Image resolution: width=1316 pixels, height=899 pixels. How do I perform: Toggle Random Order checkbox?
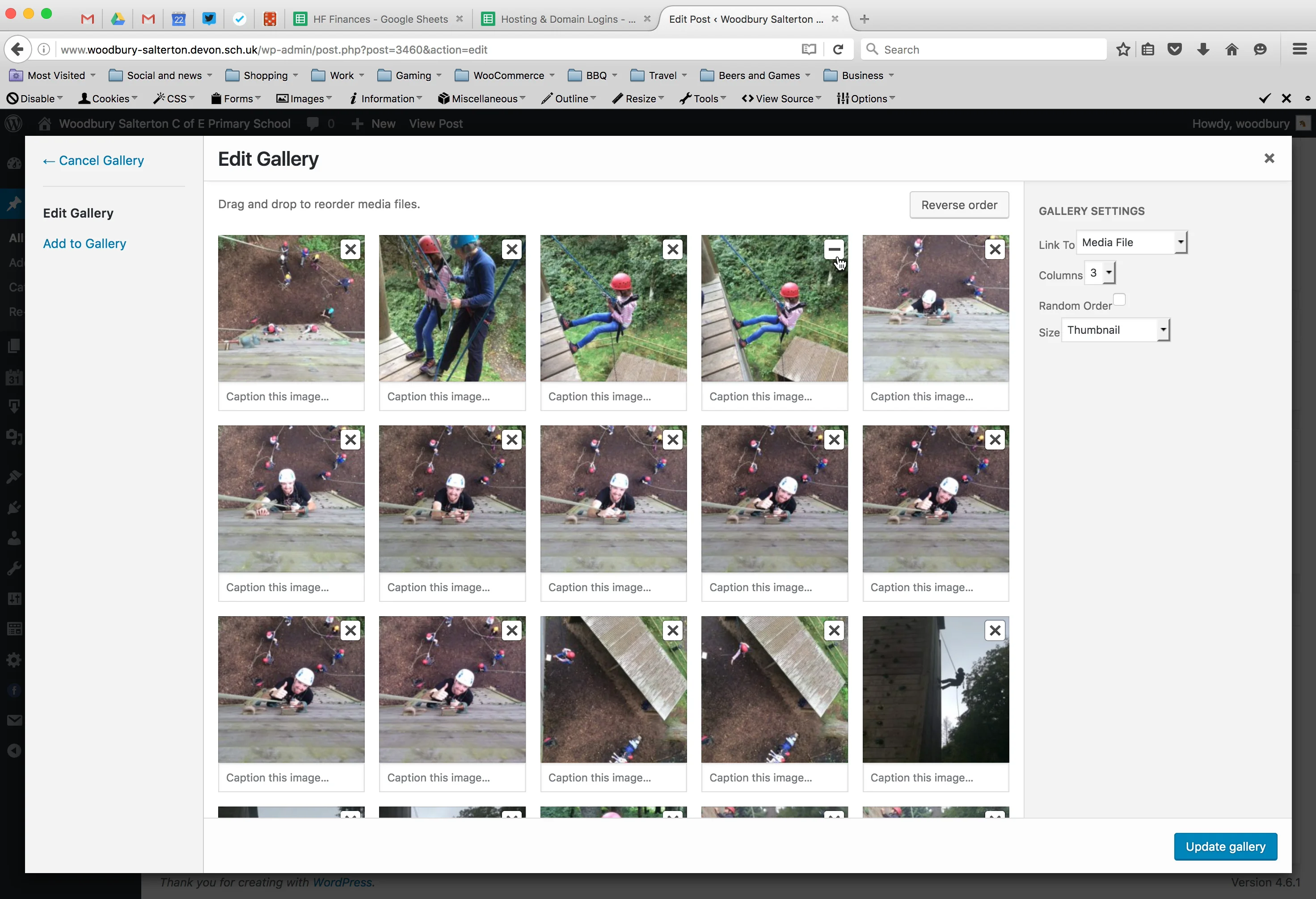pyautogui.click(x=1119, y=299)
